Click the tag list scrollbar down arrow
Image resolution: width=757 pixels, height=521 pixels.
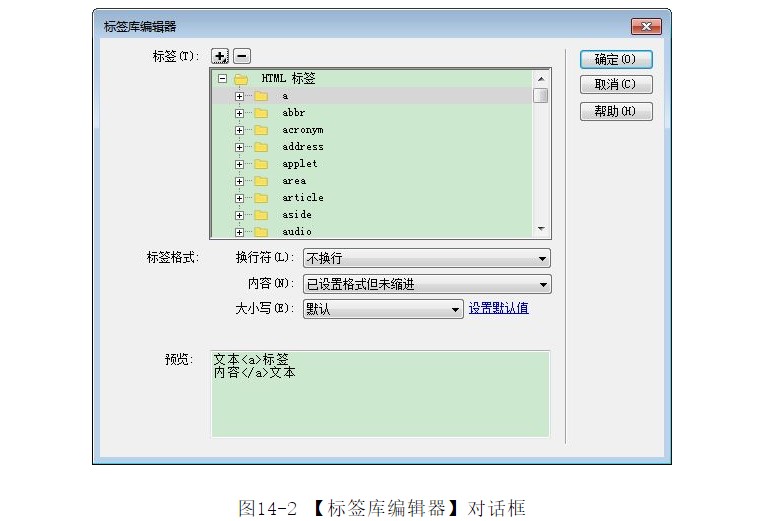tap(541, 229)
